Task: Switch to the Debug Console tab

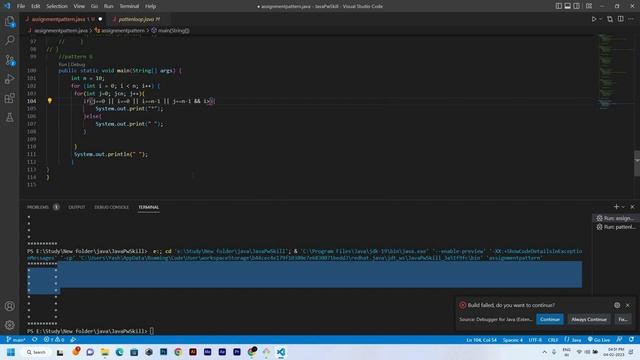Action: click(111, 207)
